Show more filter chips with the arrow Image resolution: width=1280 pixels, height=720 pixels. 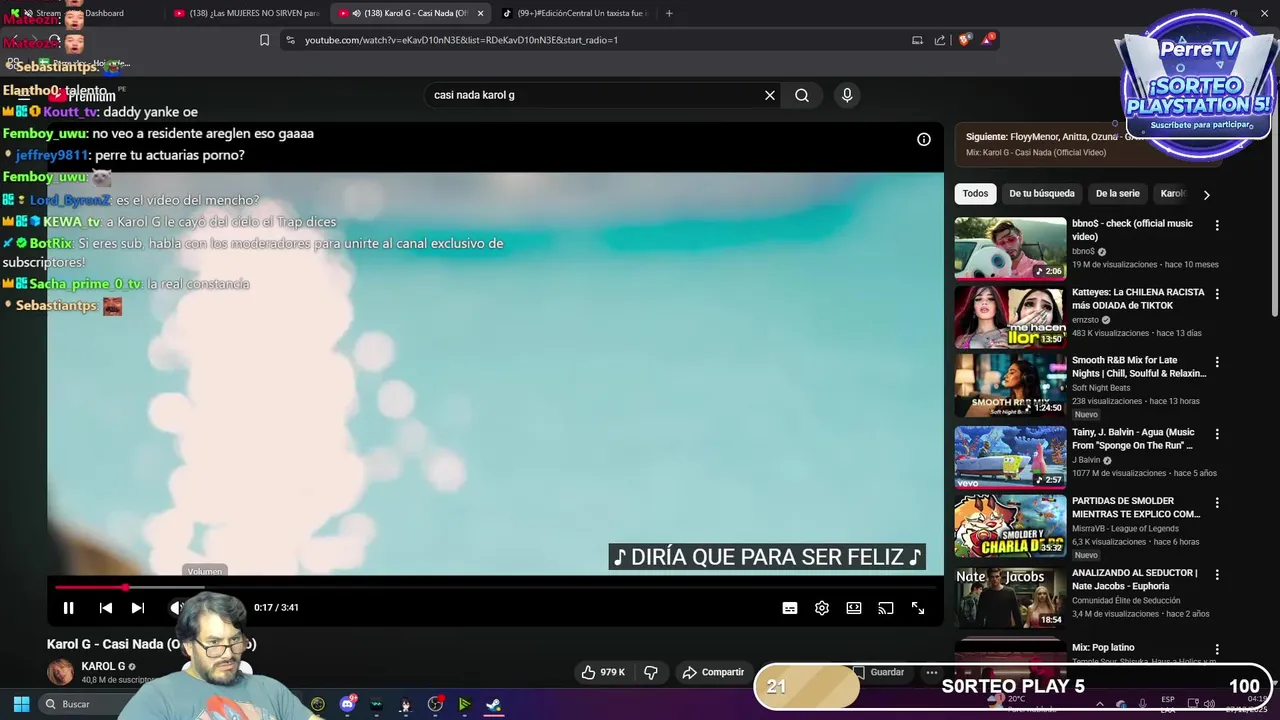point(1206,195)
